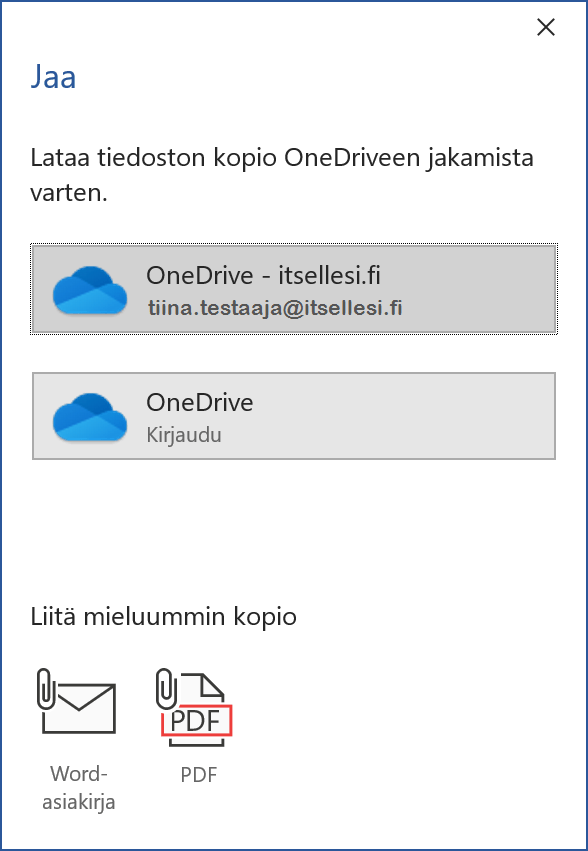The height and width of the screenshot is (851, 588).
Task: Attach a copy using the envelope icon
Action: pos(78,702)
